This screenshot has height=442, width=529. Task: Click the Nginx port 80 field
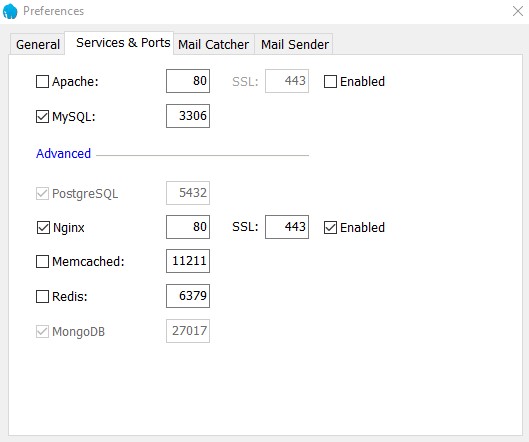(x=188, y=227)
